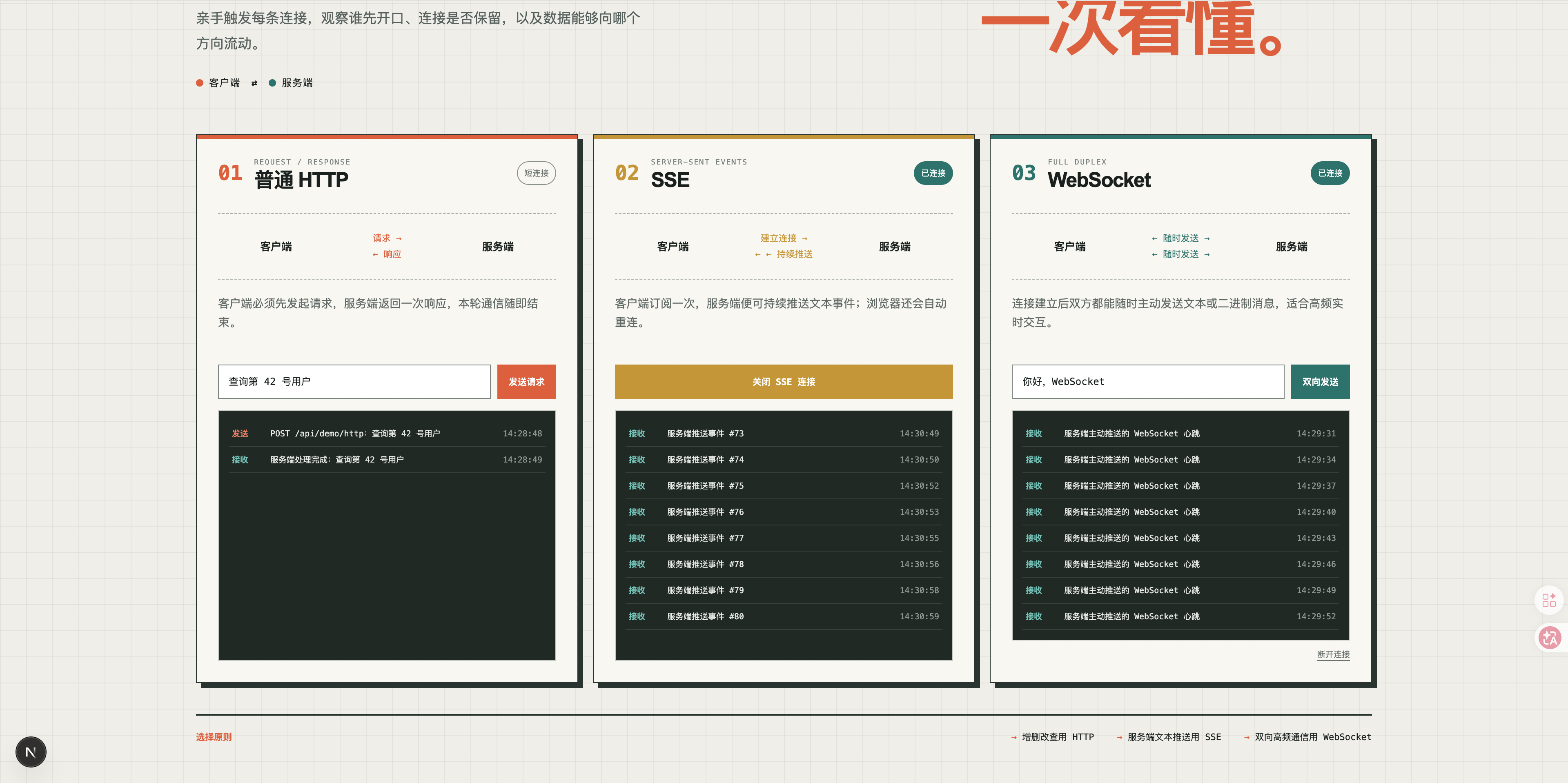This screenshot has width=1568, height=783.
Task: Select the POST /api/demo/http log row
Action: click(x=387, y=434)
